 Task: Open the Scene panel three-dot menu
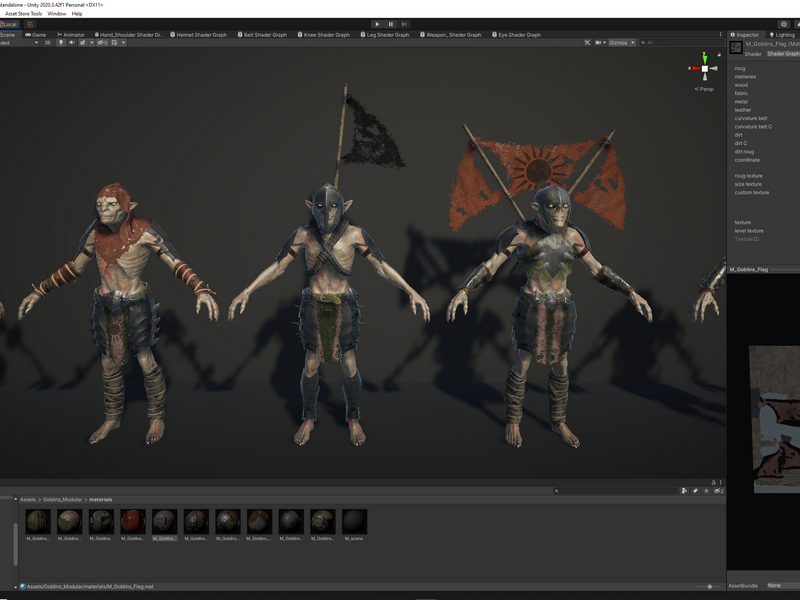720,35
